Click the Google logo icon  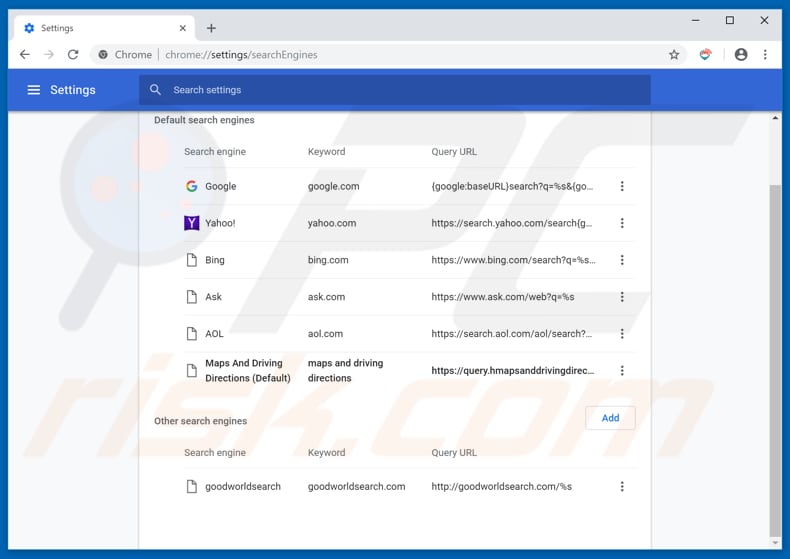(x=191, y=186)
